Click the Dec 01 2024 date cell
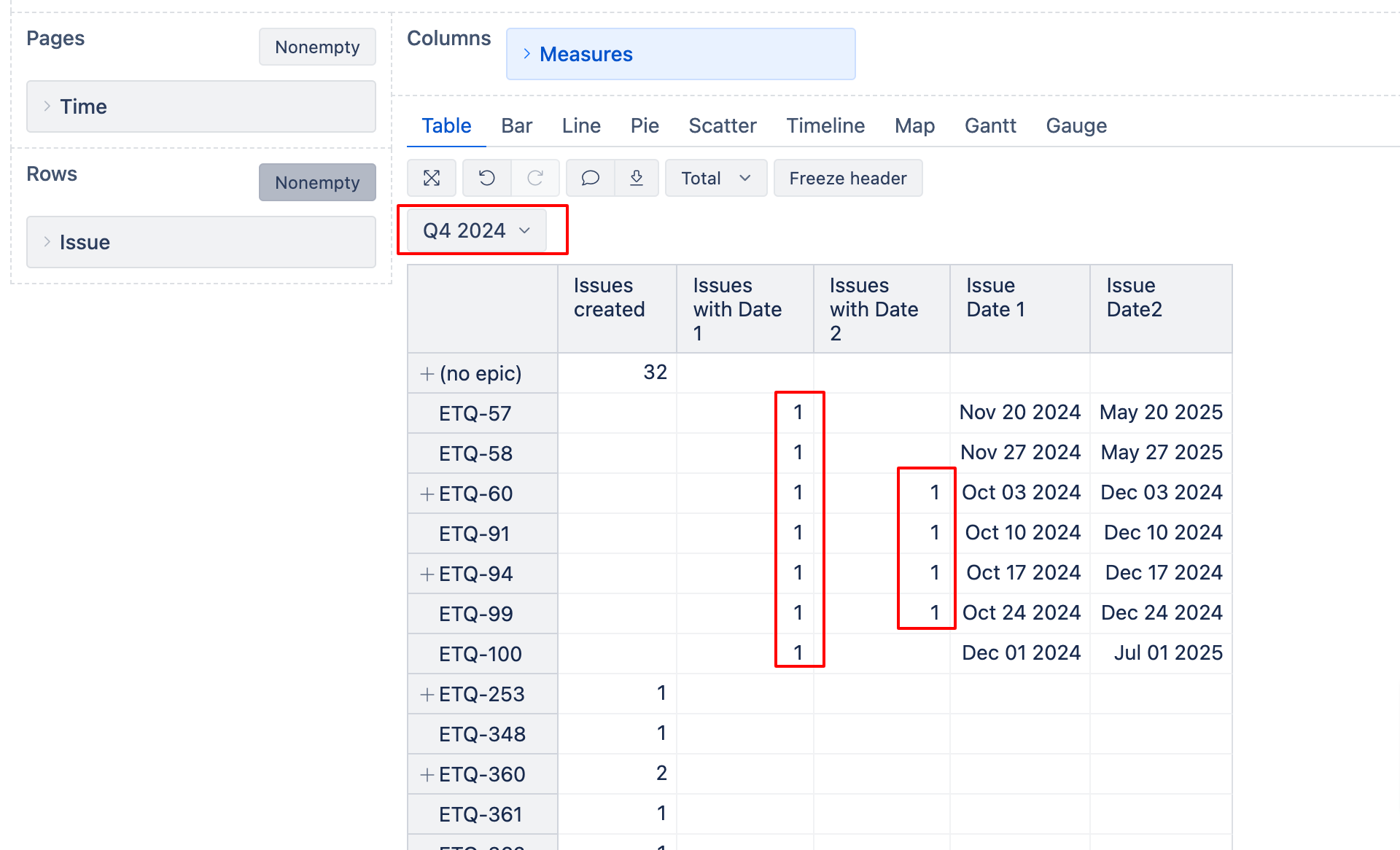Screen dimensions: 1400x850 click(x=1021, y=652)
